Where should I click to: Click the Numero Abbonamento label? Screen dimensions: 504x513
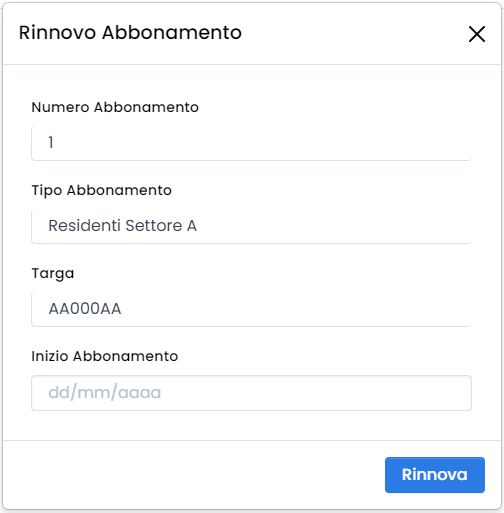pyautogui.click(x=115, y=107)
